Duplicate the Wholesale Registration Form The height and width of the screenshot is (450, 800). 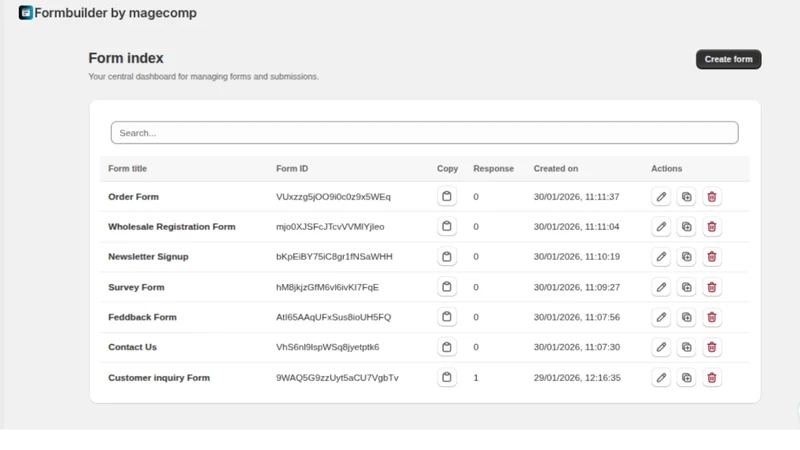click(x=686, y=227)
